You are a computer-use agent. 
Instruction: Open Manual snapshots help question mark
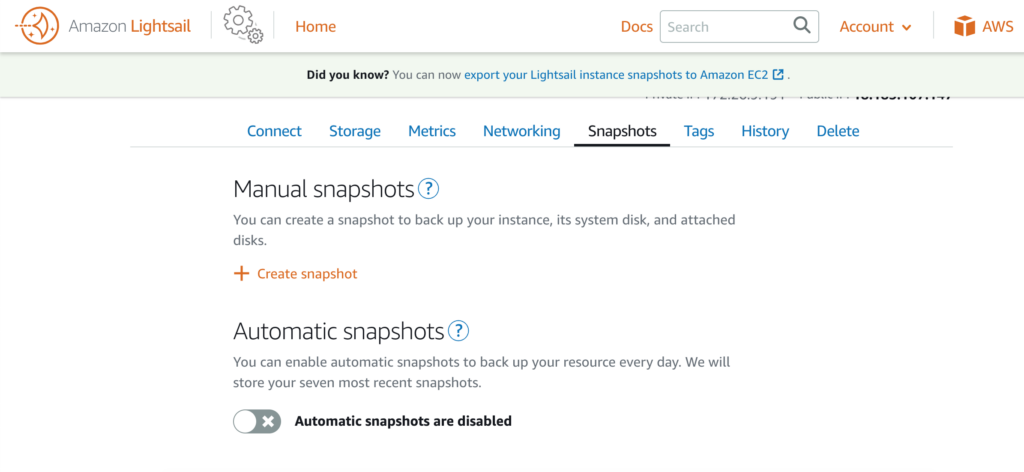[x=428, y=189]
